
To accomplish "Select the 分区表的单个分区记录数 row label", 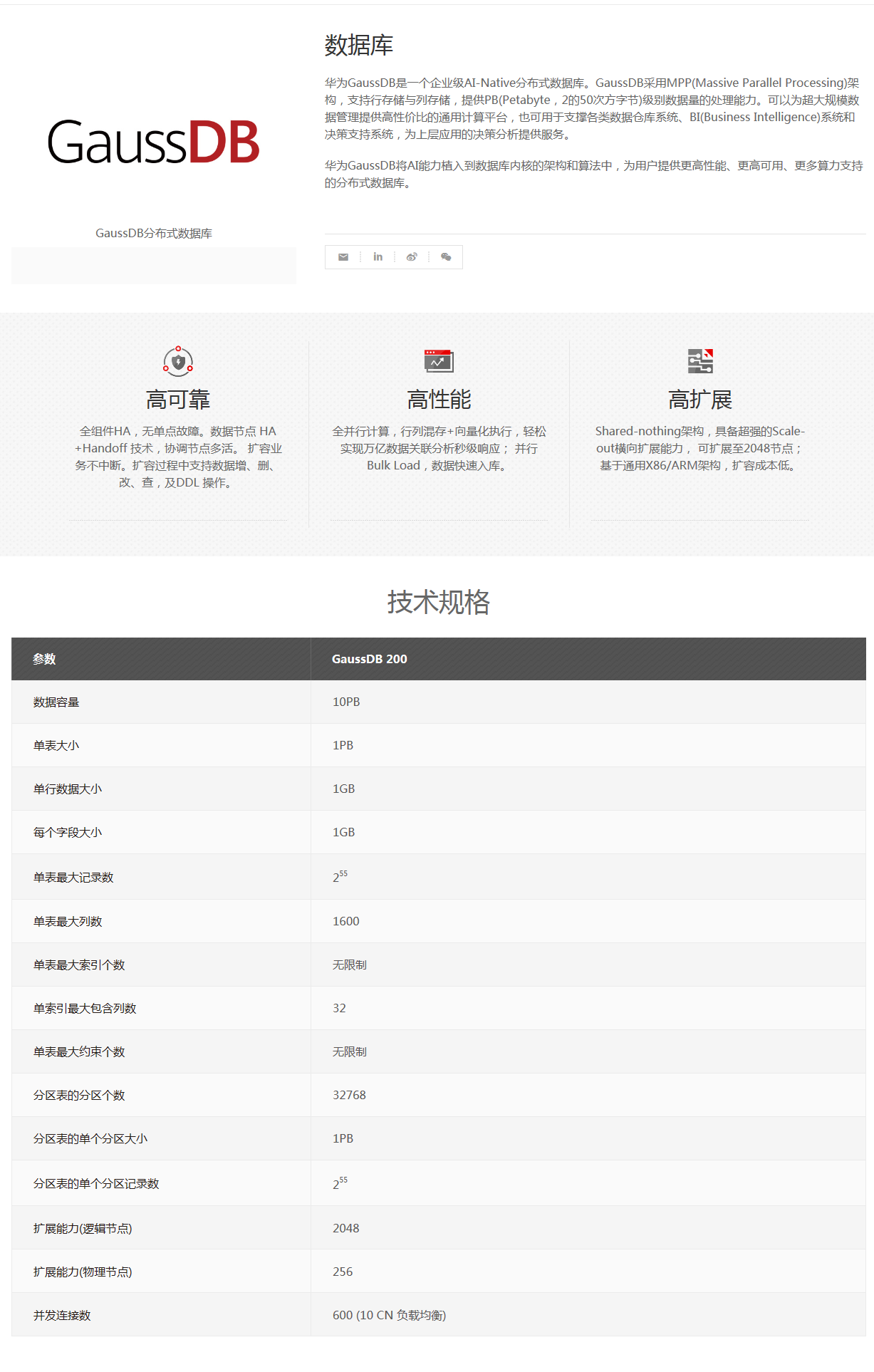I will click(x=96, y=1184).
